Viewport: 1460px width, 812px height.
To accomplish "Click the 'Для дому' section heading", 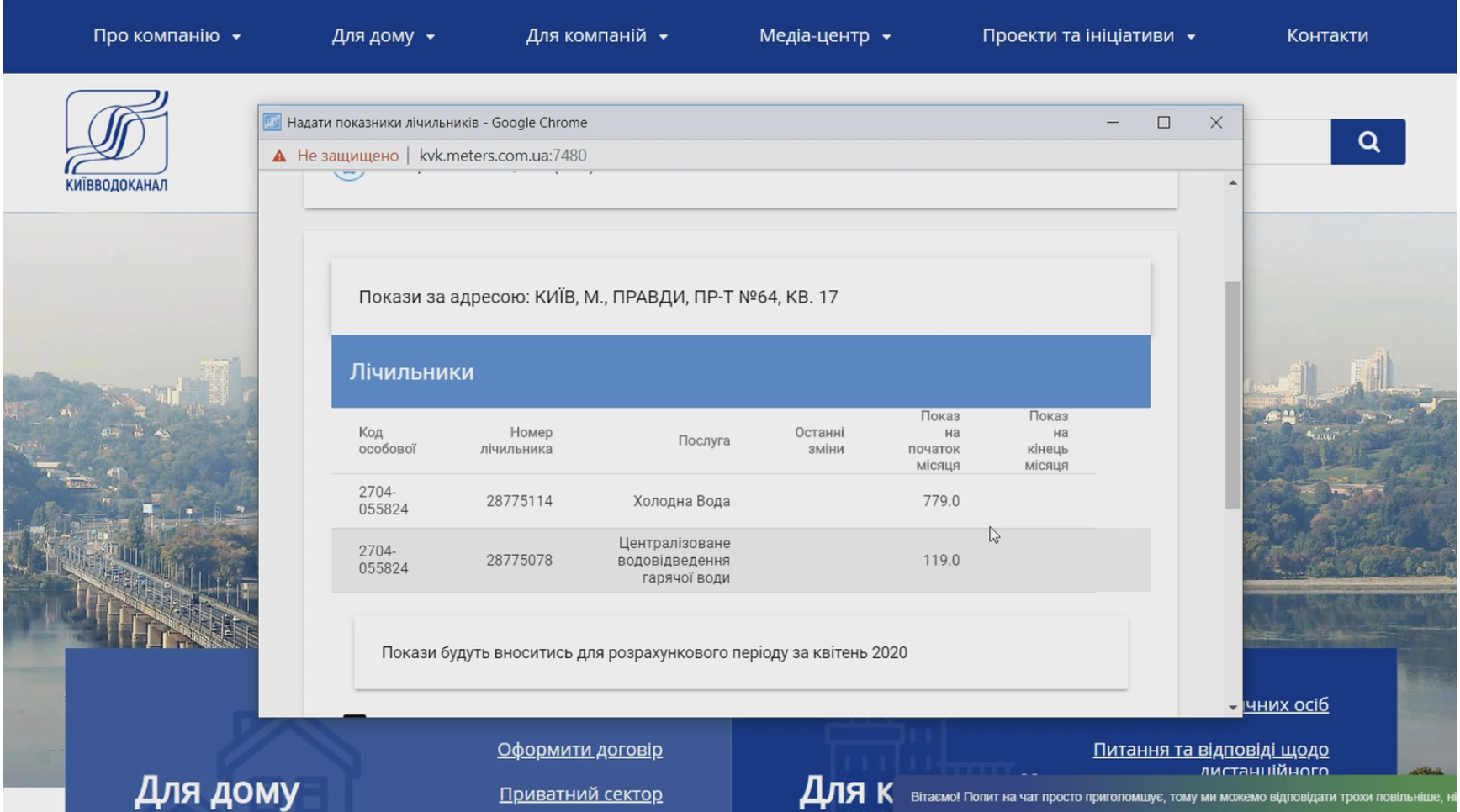I will click(217, 790).
